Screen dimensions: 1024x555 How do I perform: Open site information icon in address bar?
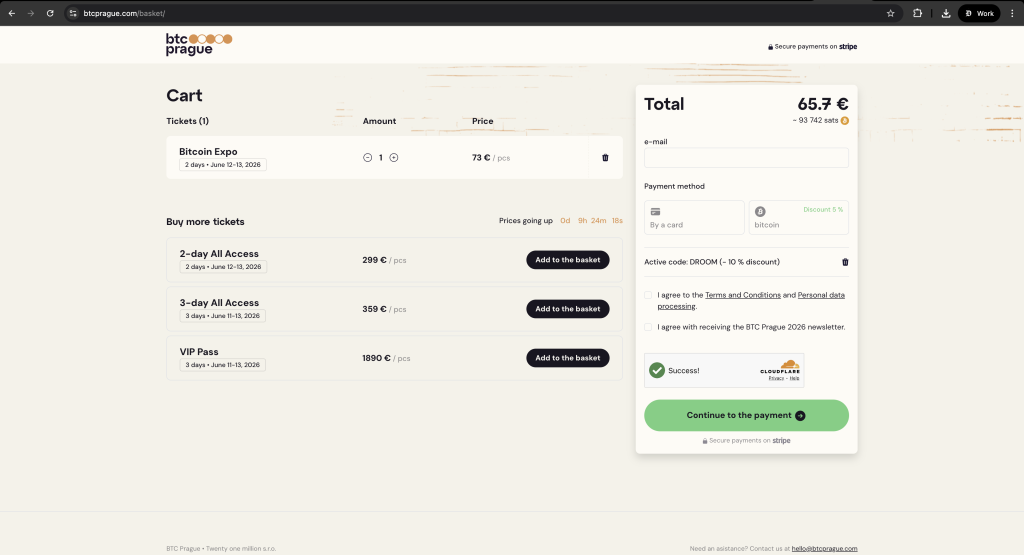[x=73, y=13]
